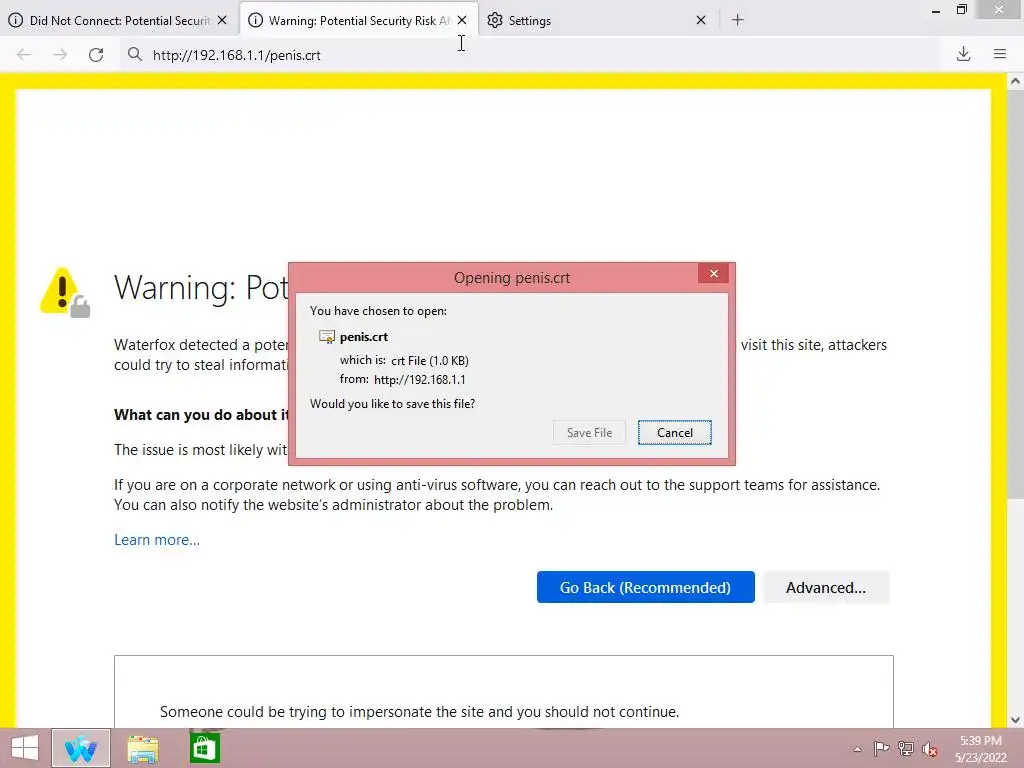Open the Downloads panel icon
Viewport: 1024px width, 768px height.
pyautogui.click(x=963, y=54)
